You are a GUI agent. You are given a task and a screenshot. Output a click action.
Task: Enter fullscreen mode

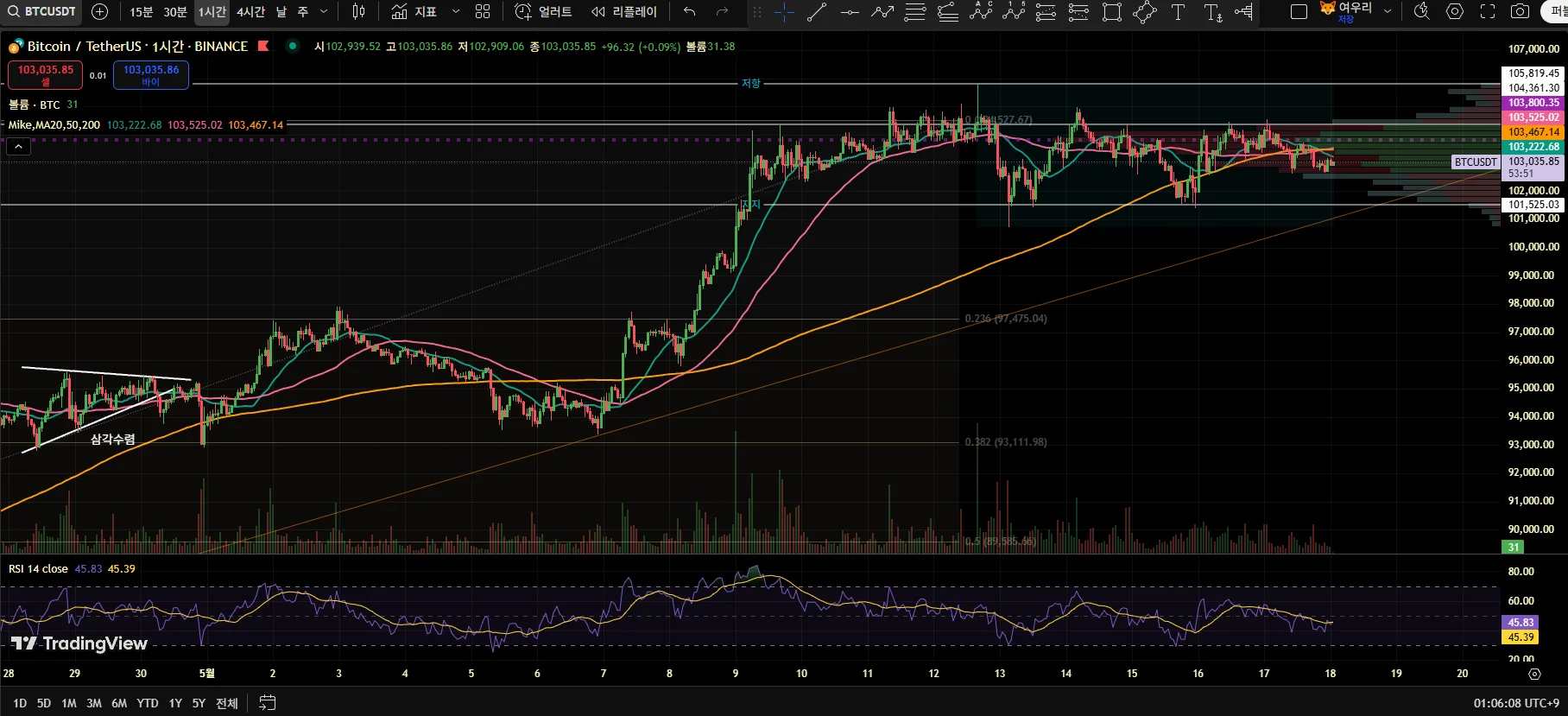(1488, 12)
